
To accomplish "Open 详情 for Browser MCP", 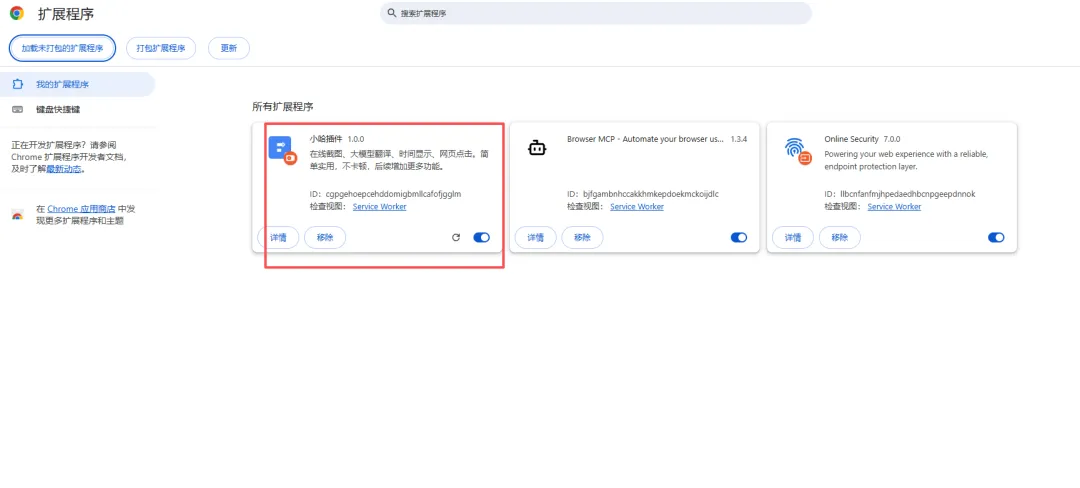I will (535, 237).
